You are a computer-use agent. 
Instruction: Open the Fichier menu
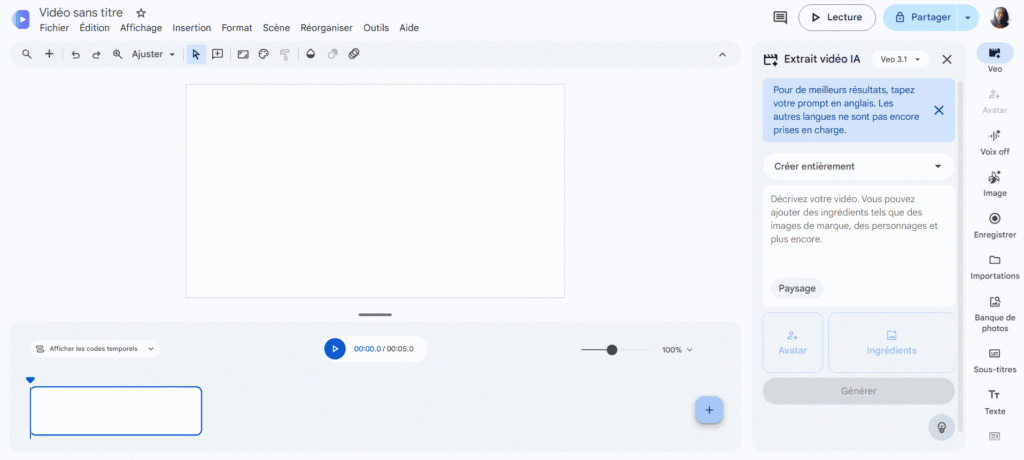[54, 28]
